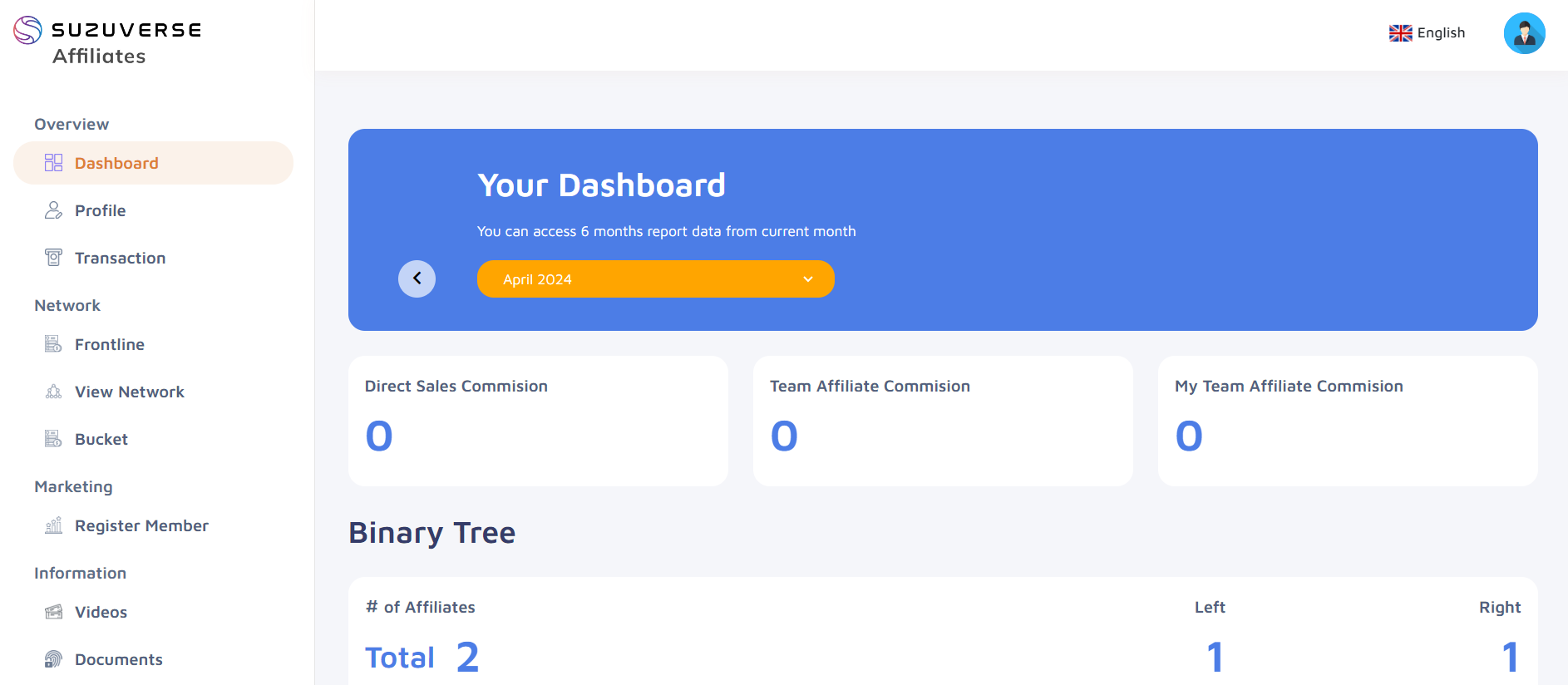The width and height of the screenshot is (1568, 685).
Task: Click the 6 months report data note
Action: [x=666, y=231]
